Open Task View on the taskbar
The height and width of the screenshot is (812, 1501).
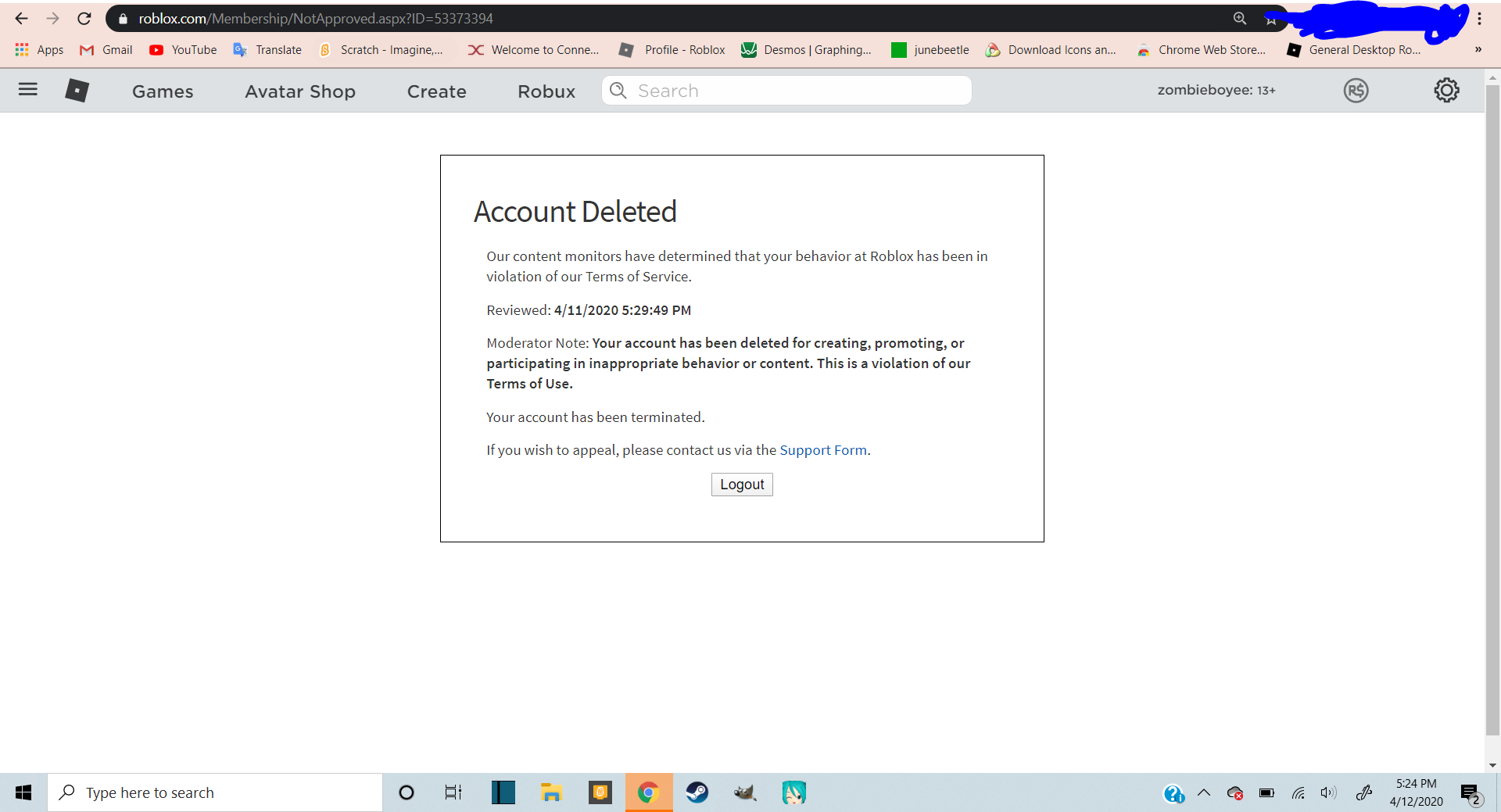tap(453, 792)
